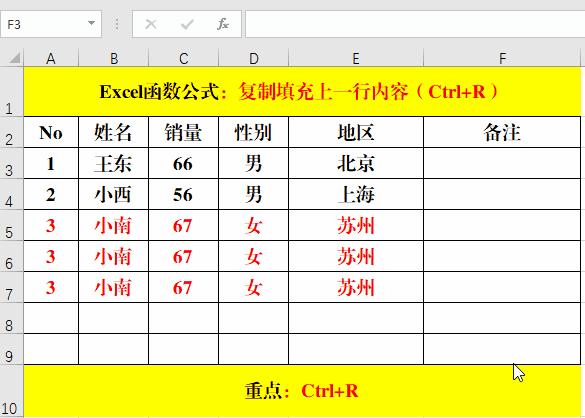Click the formula bar resize dots handle

pyautogui.click(x=117, y=24)
